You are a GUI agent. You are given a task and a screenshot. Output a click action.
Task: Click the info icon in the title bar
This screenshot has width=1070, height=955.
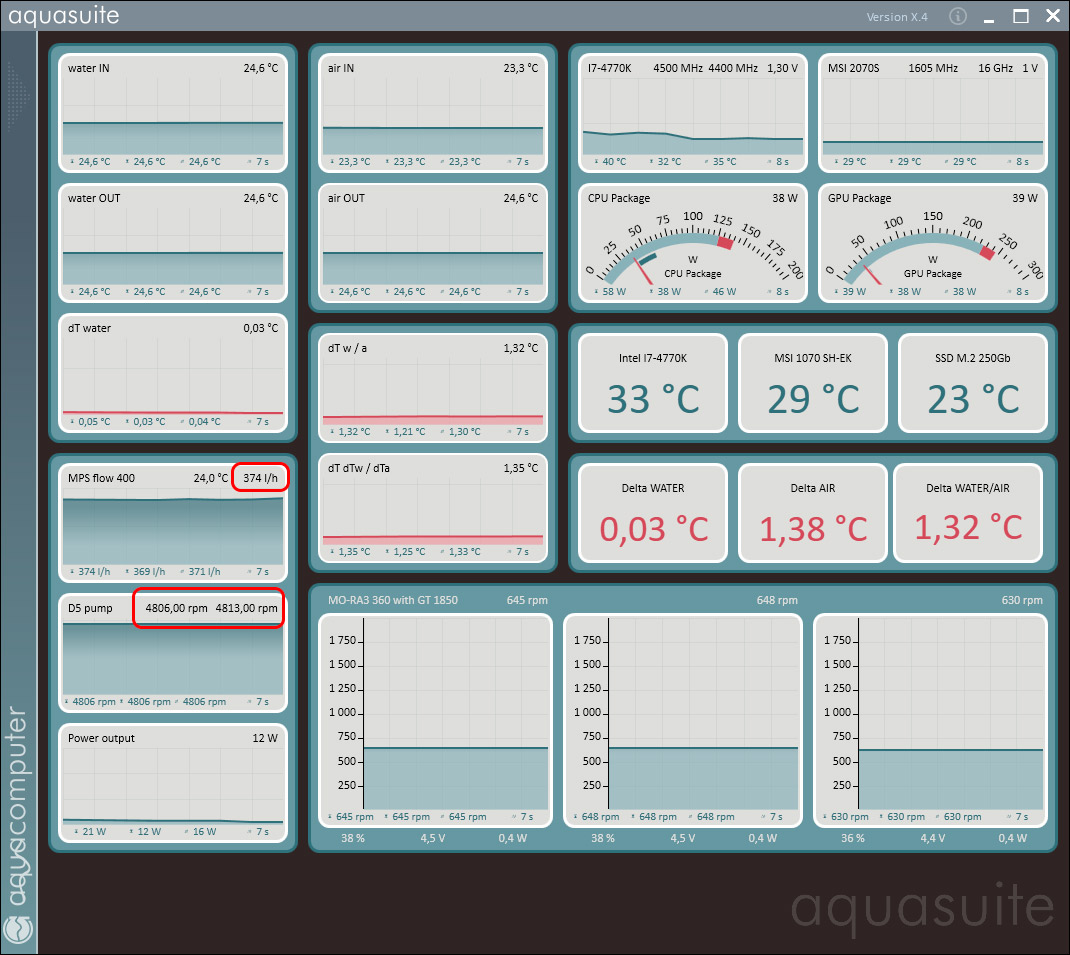957,16
